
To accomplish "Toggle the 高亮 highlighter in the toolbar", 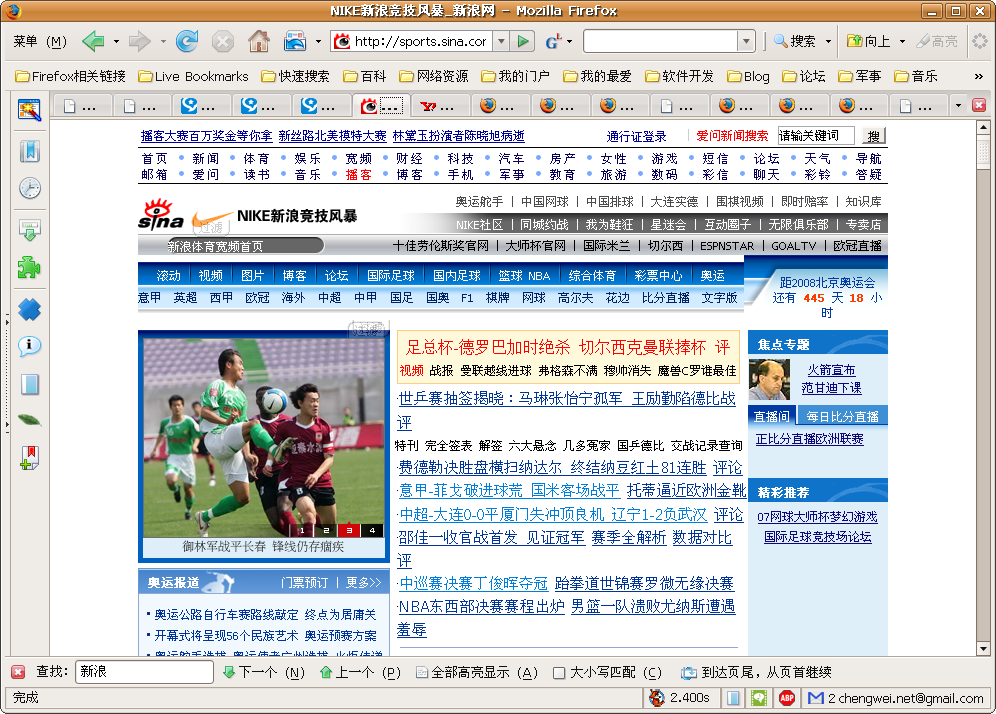I will tap(937, 41).
